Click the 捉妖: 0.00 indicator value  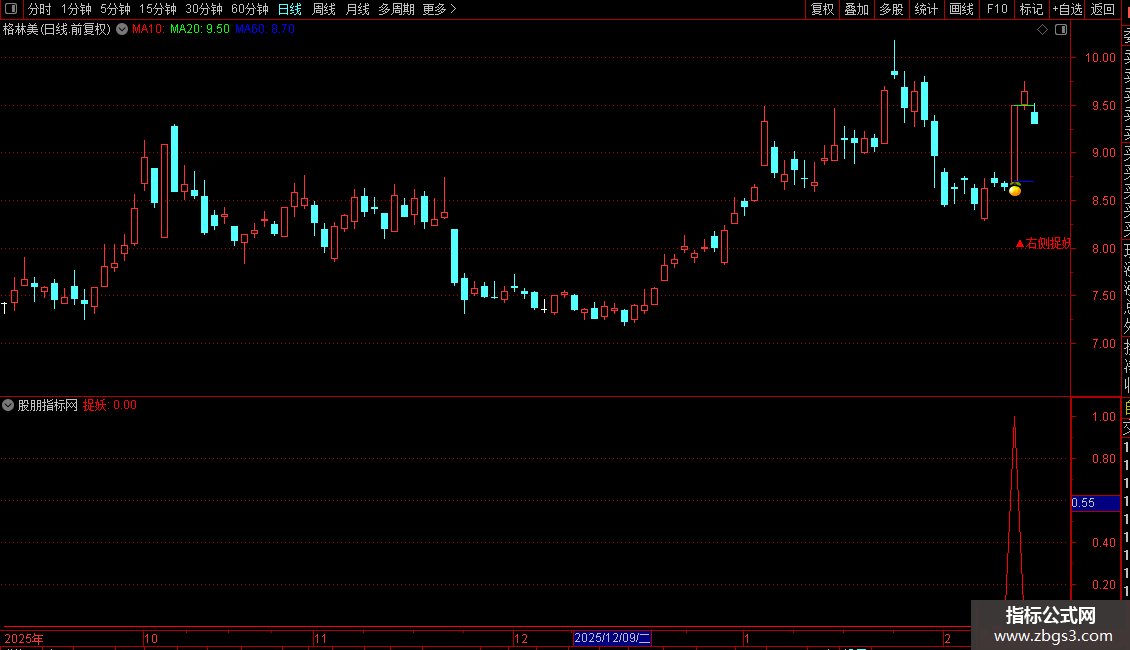point(110,405)
